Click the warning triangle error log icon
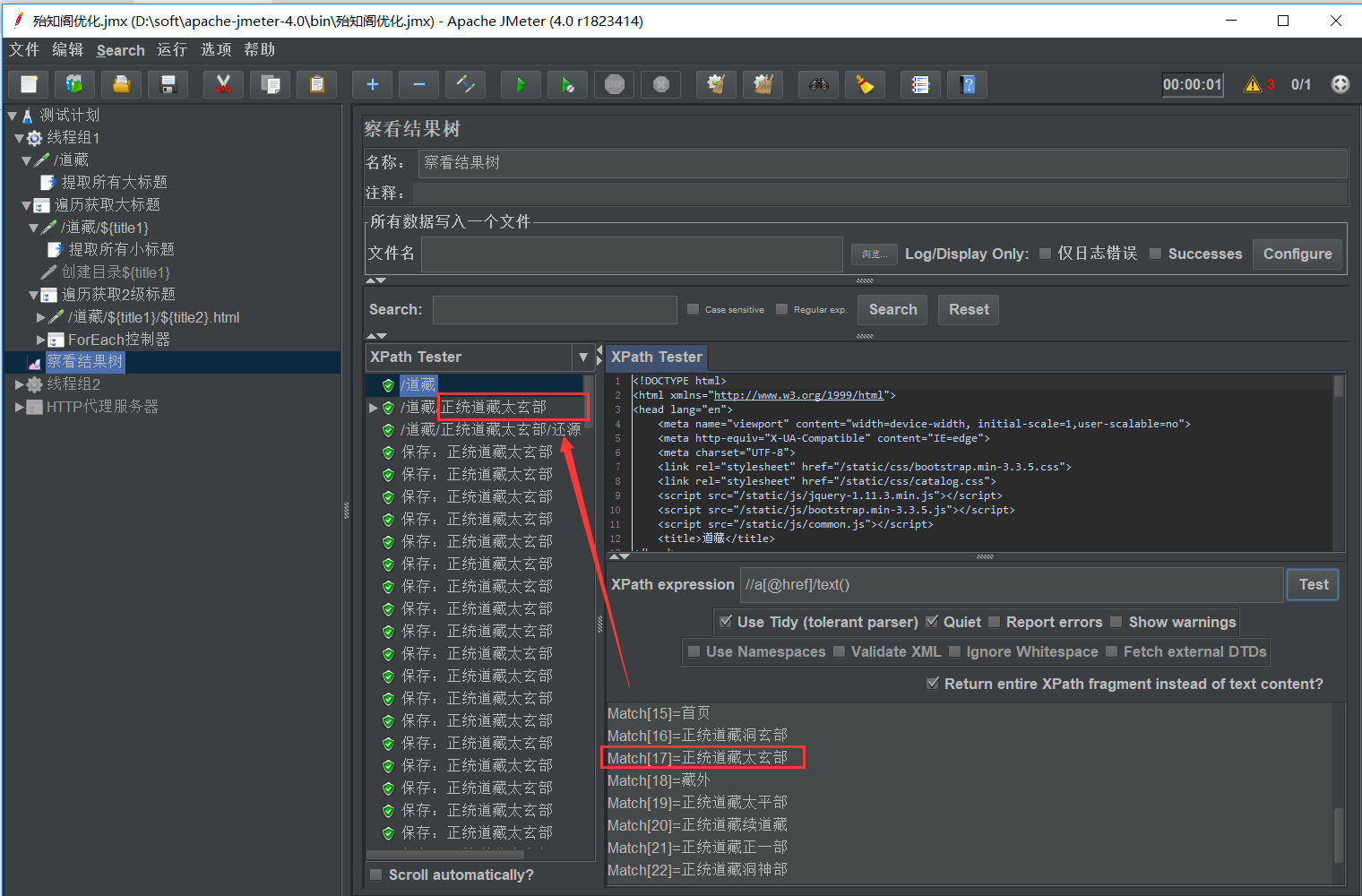1362x896 pixels. tap(1253, 84)
